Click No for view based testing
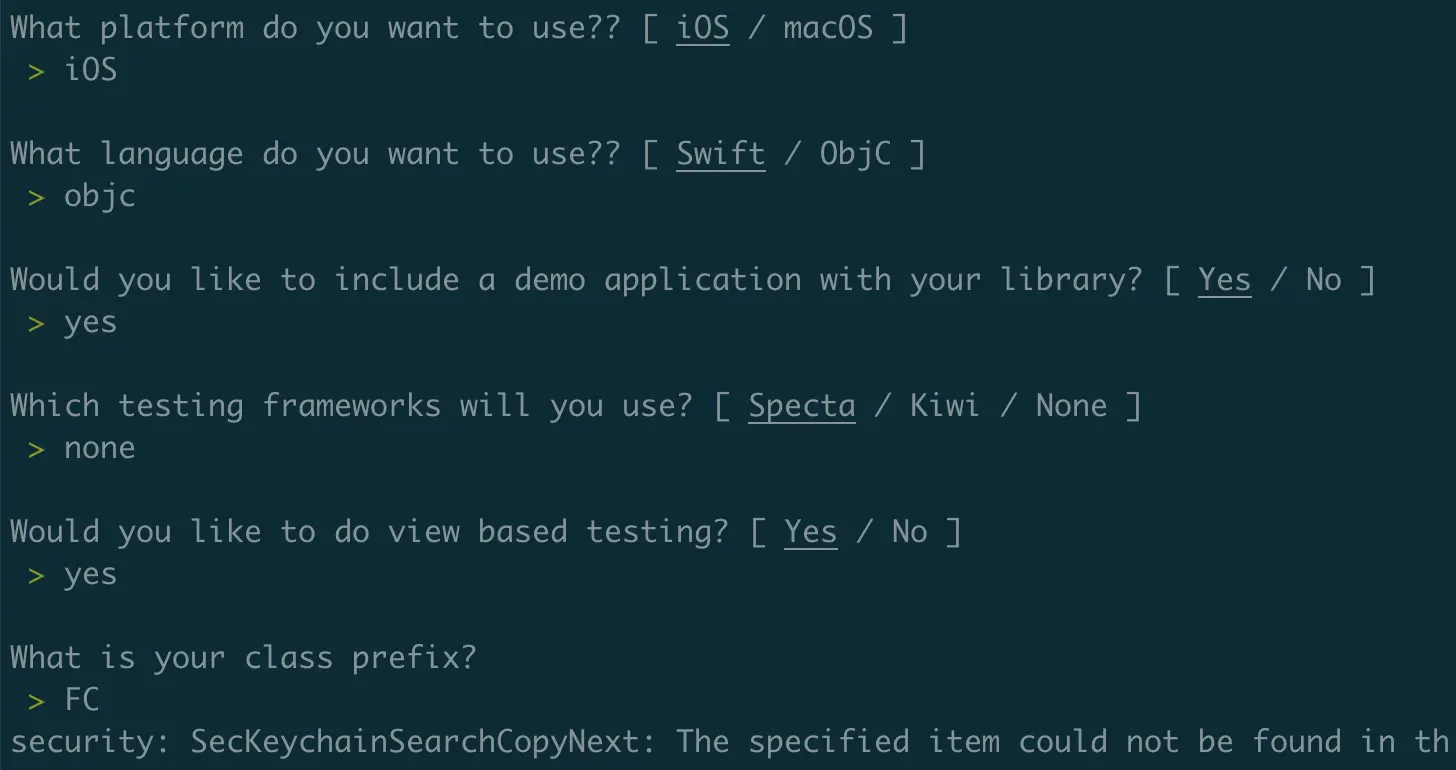Viewport: 1456px width, 770px height. [909, 531]
